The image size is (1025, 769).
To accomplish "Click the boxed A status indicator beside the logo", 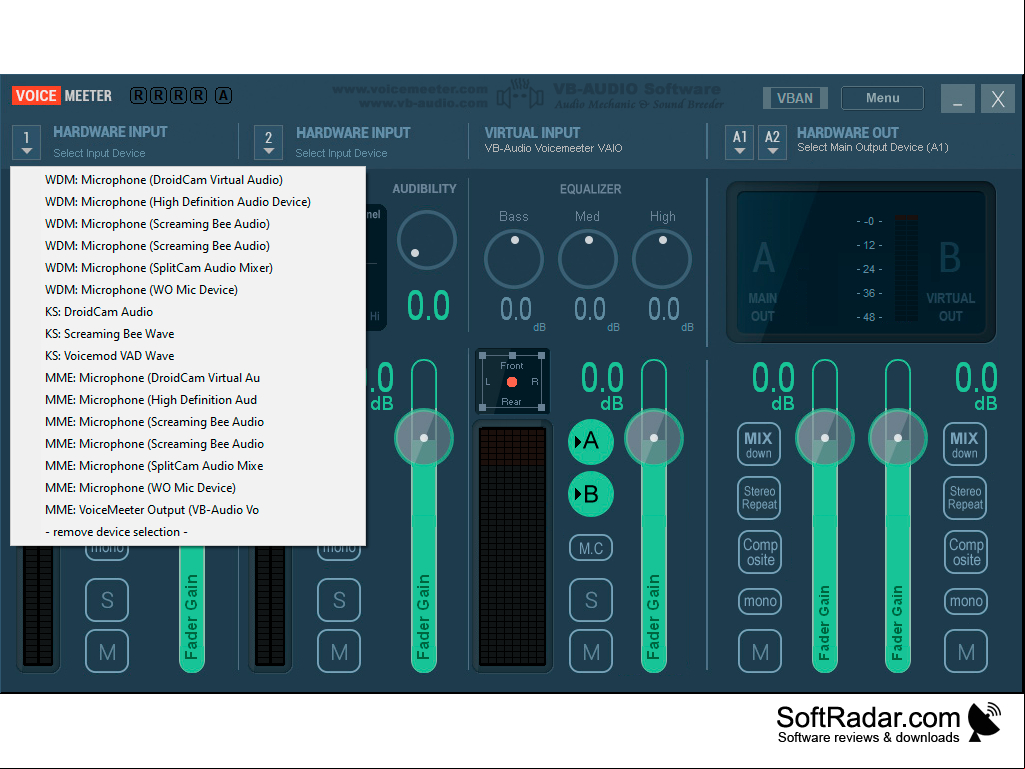I will pyautogui.click(x=223, y=95).
